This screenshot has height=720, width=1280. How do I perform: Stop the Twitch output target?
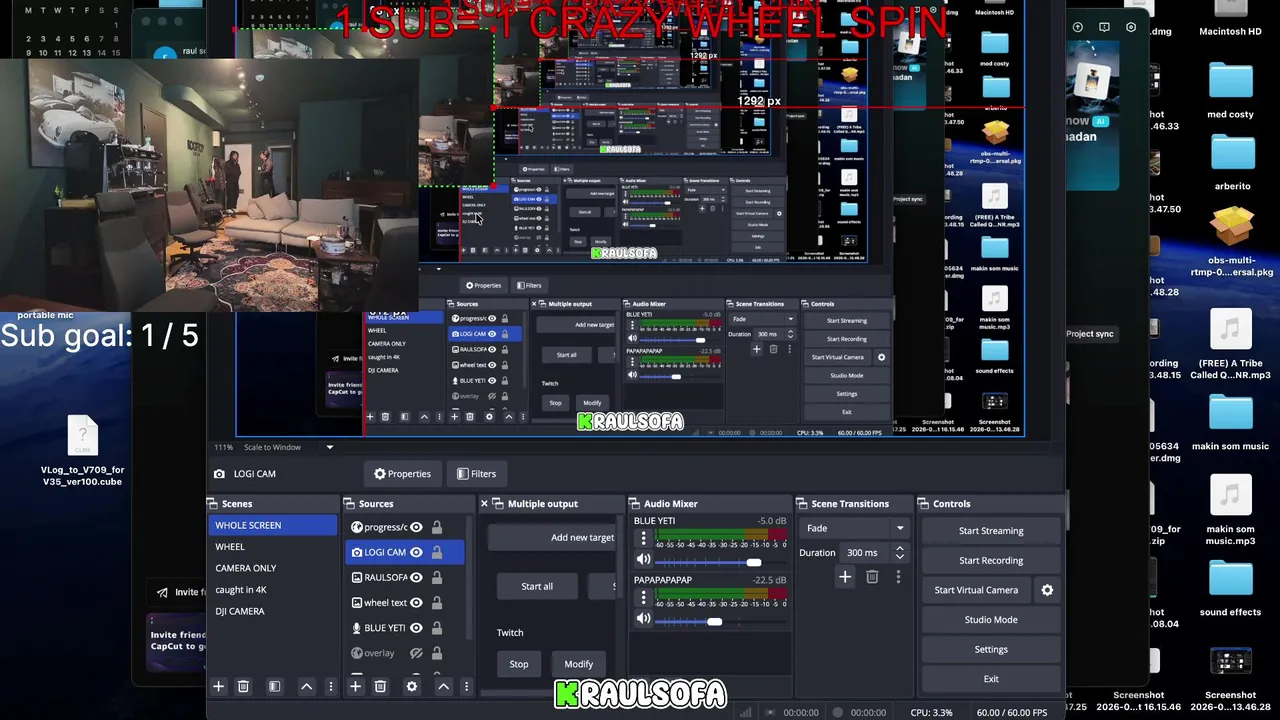click(x=519, y=664)
